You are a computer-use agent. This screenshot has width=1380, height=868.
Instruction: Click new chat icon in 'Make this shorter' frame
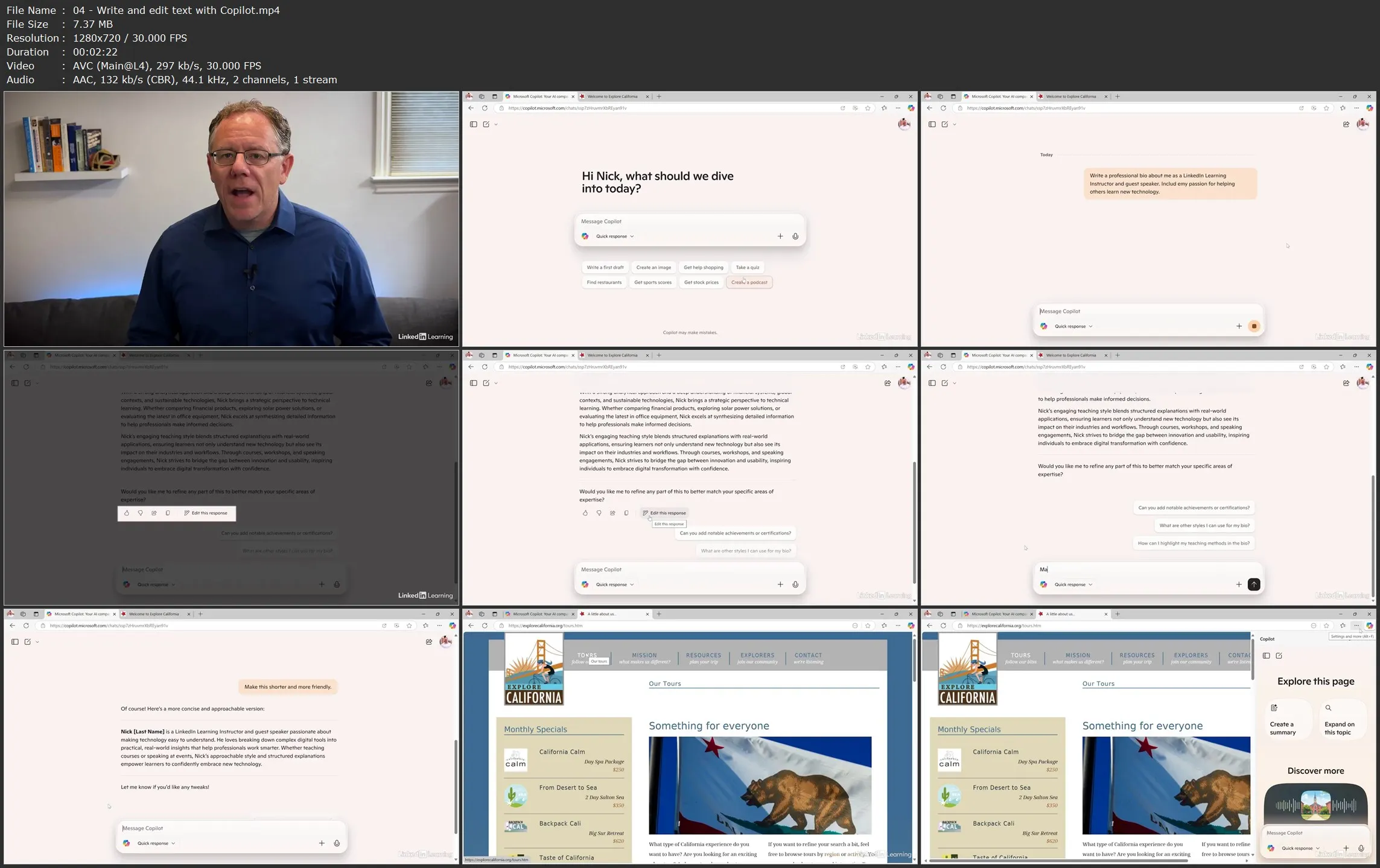tap(28, 642)
